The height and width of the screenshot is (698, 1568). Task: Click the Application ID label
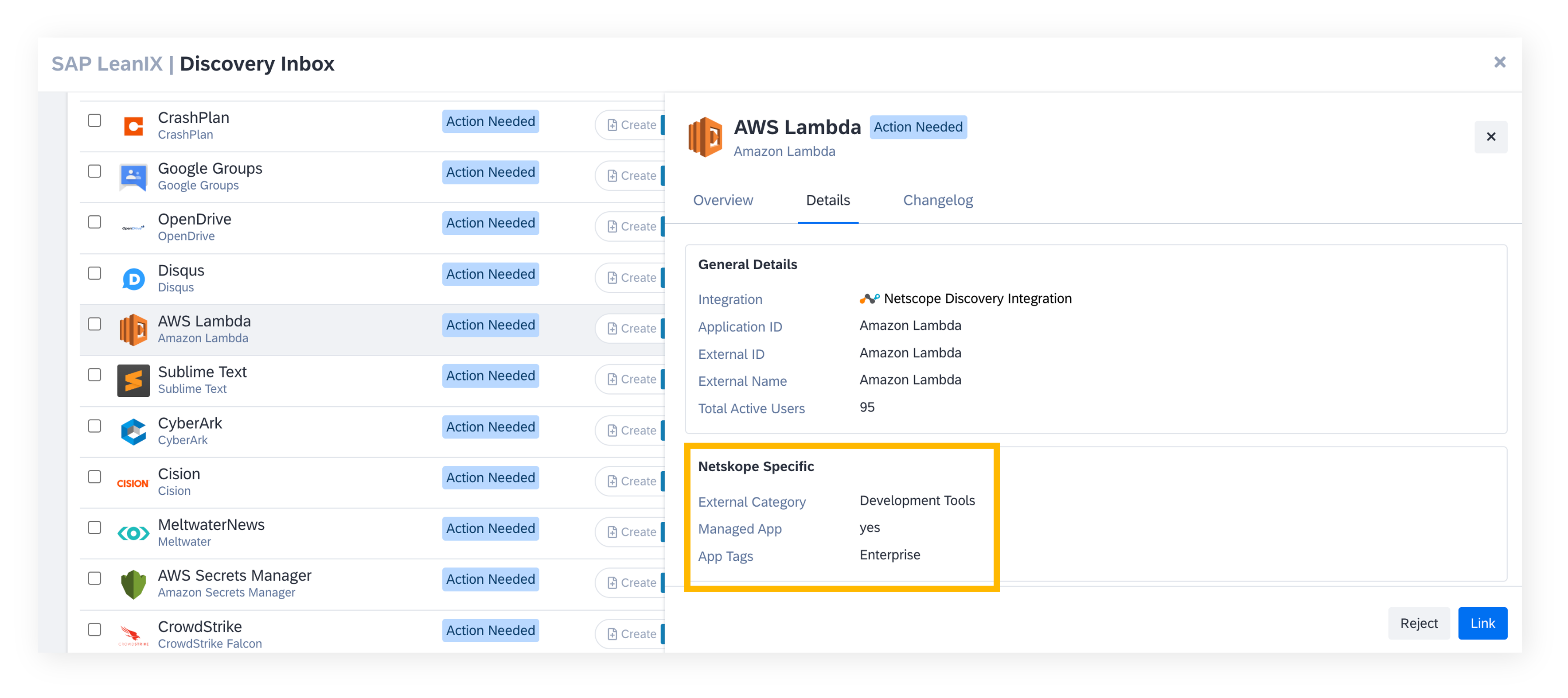(740, 327)
